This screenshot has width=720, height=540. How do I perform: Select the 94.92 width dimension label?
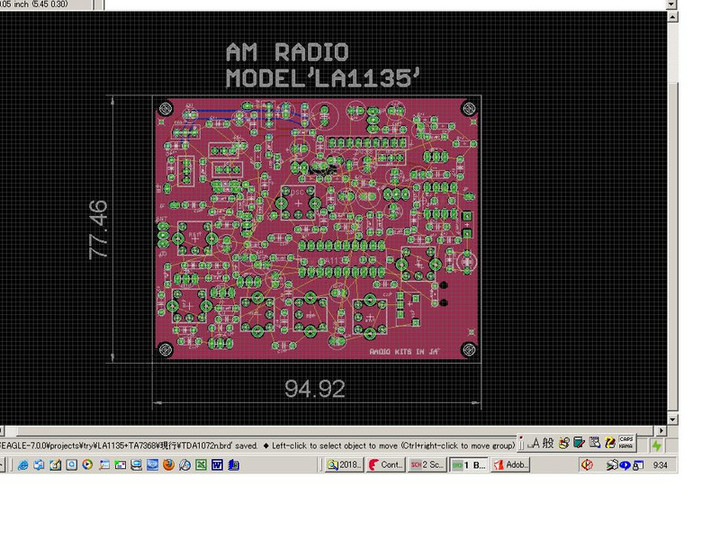pos(314,389)
